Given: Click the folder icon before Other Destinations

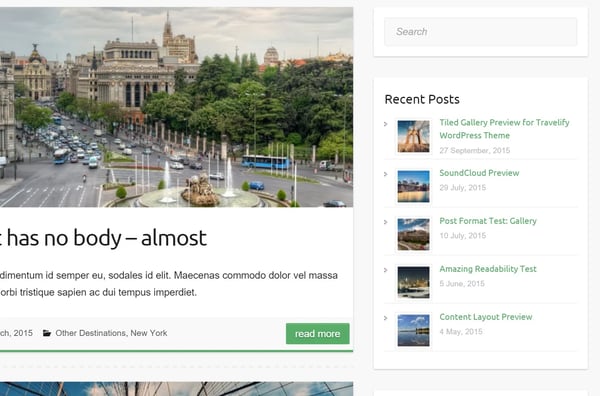Looking at the screenshot, I should pos(47,333).
